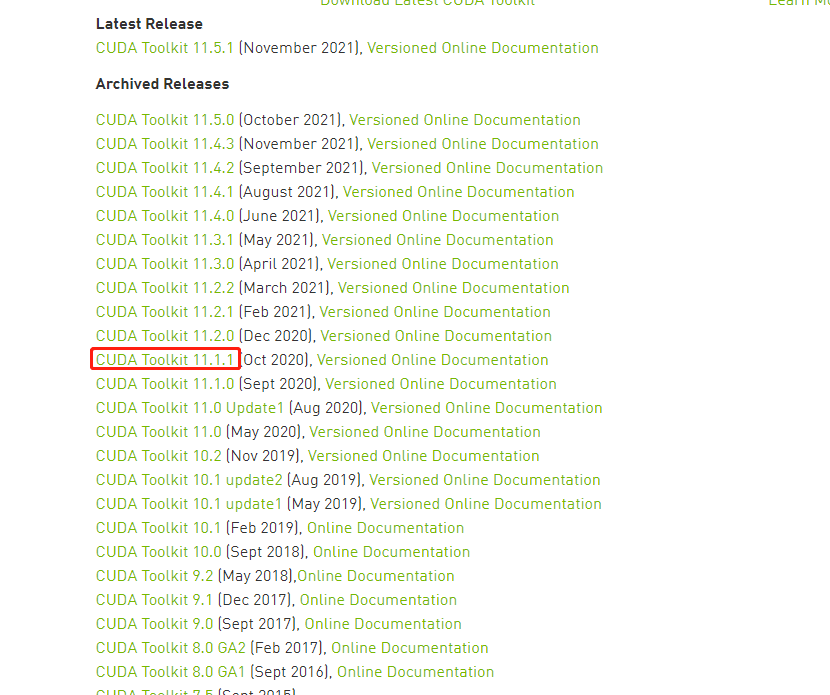Screen dimensions: 830x695
Task: Open CUDA Toolkit 11.5.1 latest release link
Action: (x=165, y=48)
